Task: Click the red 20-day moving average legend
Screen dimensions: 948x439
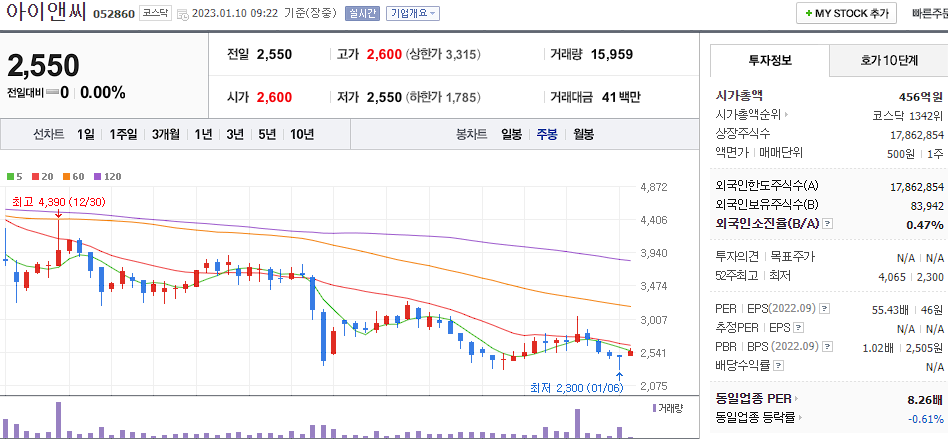Action: (x=42, y=177)
